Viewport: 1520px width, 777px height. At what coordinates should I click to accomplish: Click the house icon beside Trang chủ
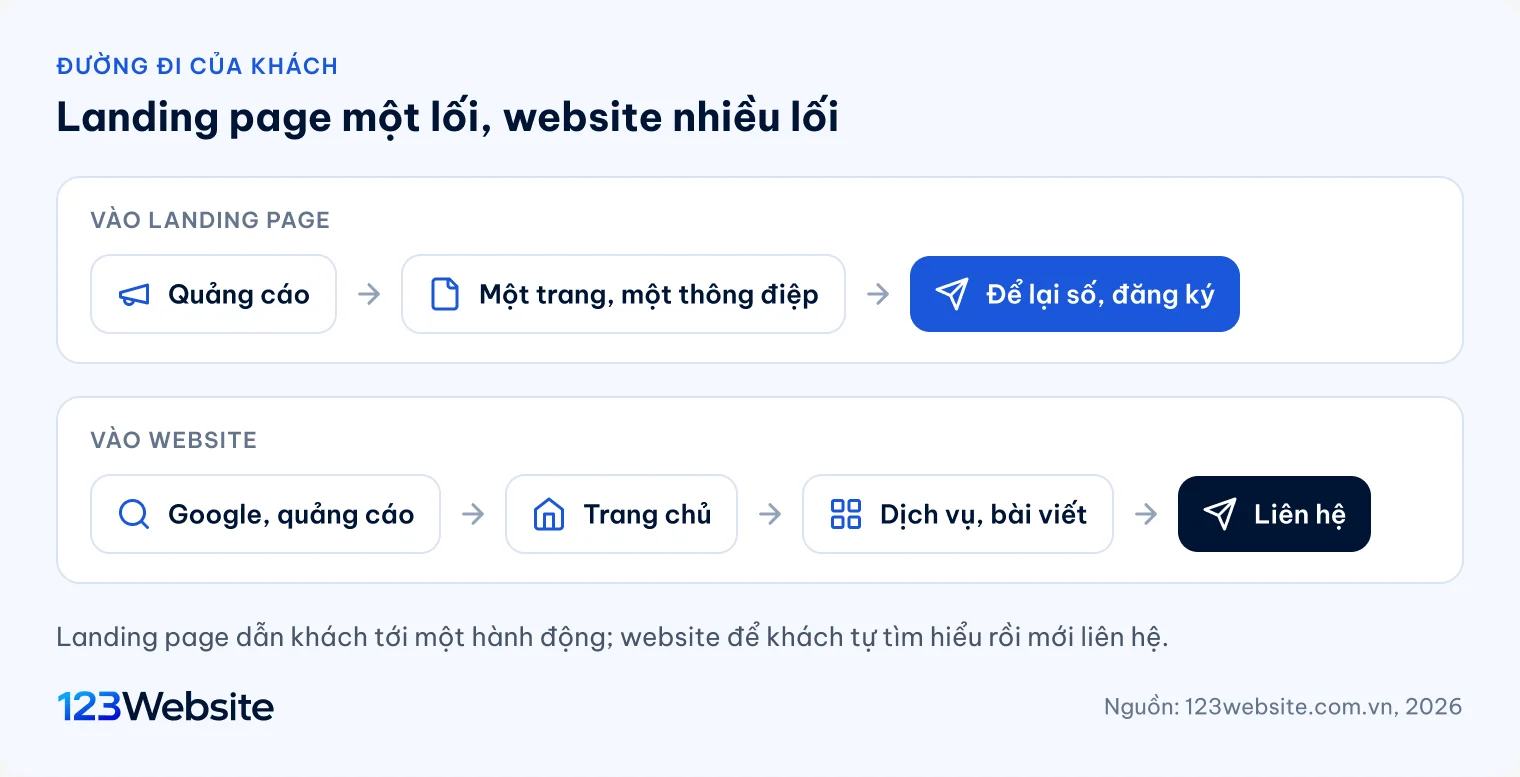(x=549, y=514)
